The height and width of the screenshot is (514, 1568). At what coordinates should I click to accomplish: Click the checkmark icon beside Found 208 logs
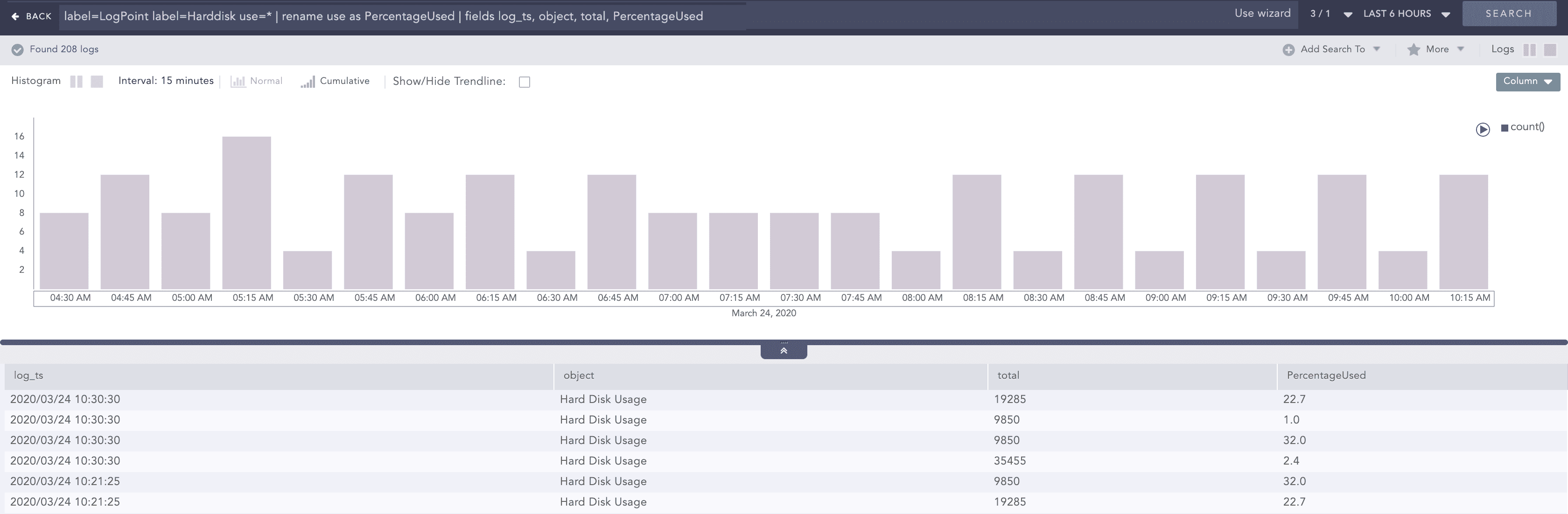(18, 49)
